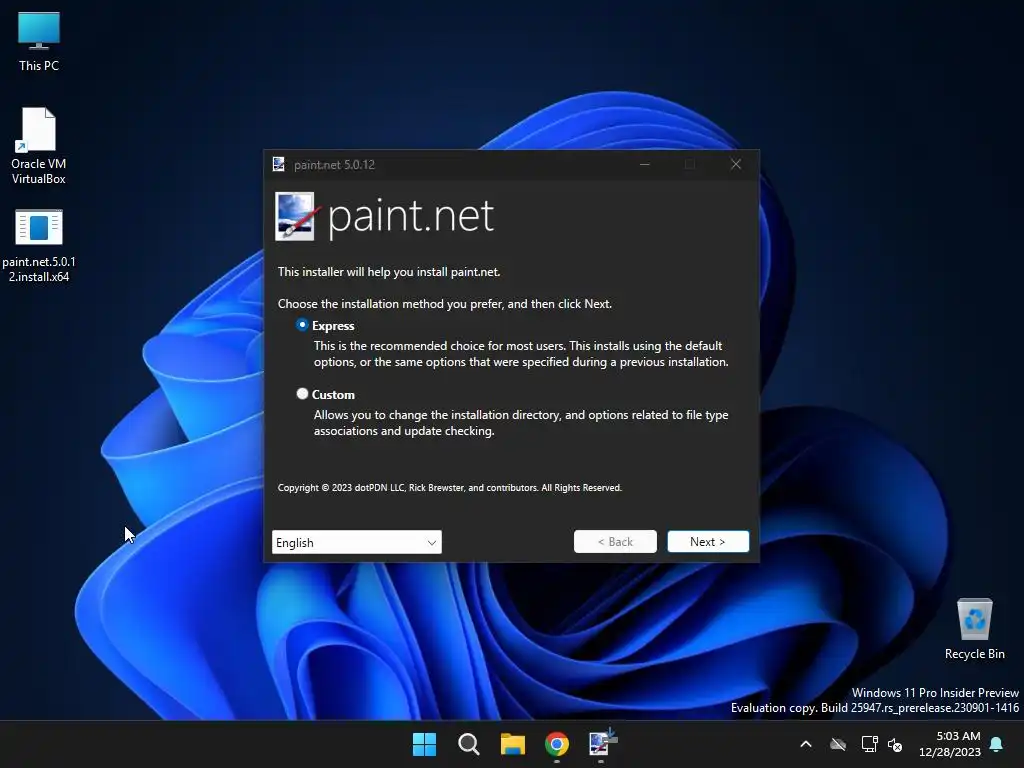This screenshot has height=768, width=1024.
Task: Click 'This installer will help you install' text
Action: 389,272
